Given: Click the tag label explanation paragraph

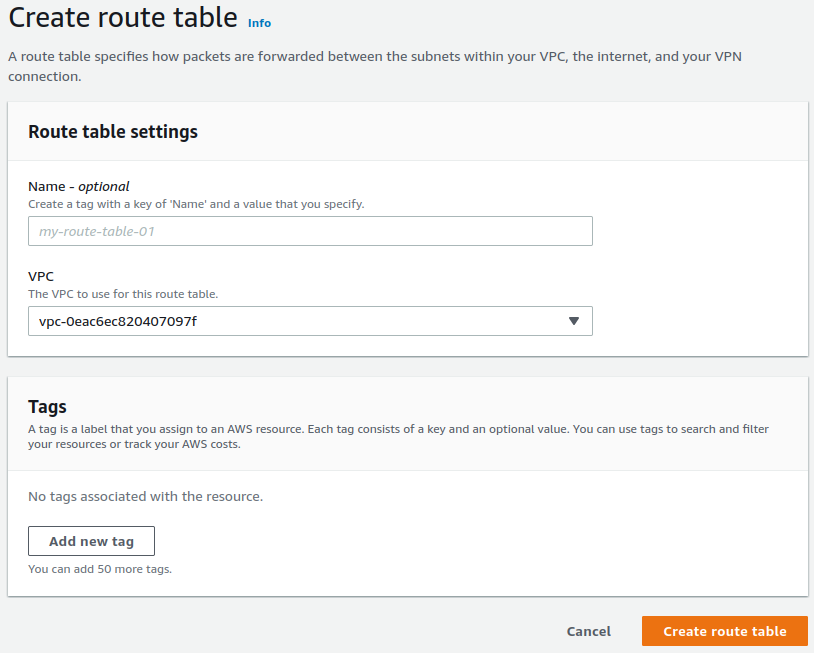Looking at the screenshot, I should pos(398,436).
